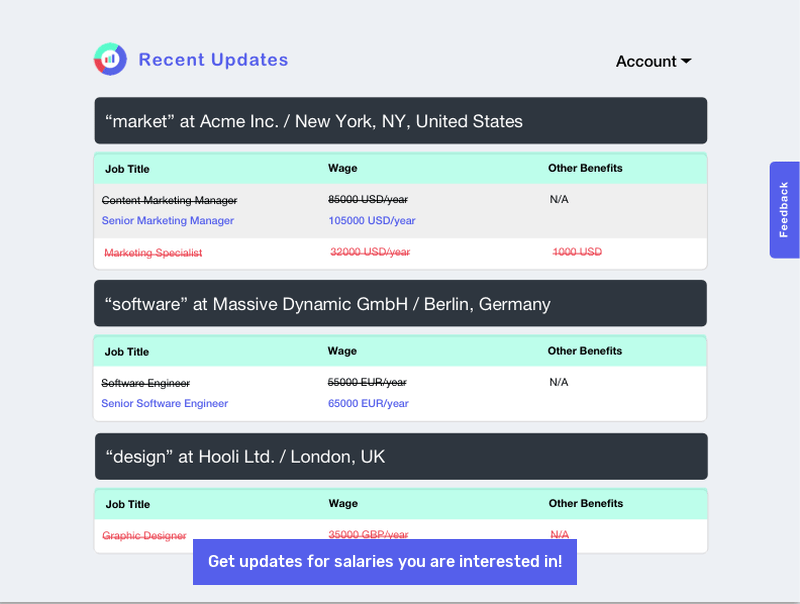Click the deleted Graphic Designer entry
The image size is (800, 604).
(x=144, y=535)
